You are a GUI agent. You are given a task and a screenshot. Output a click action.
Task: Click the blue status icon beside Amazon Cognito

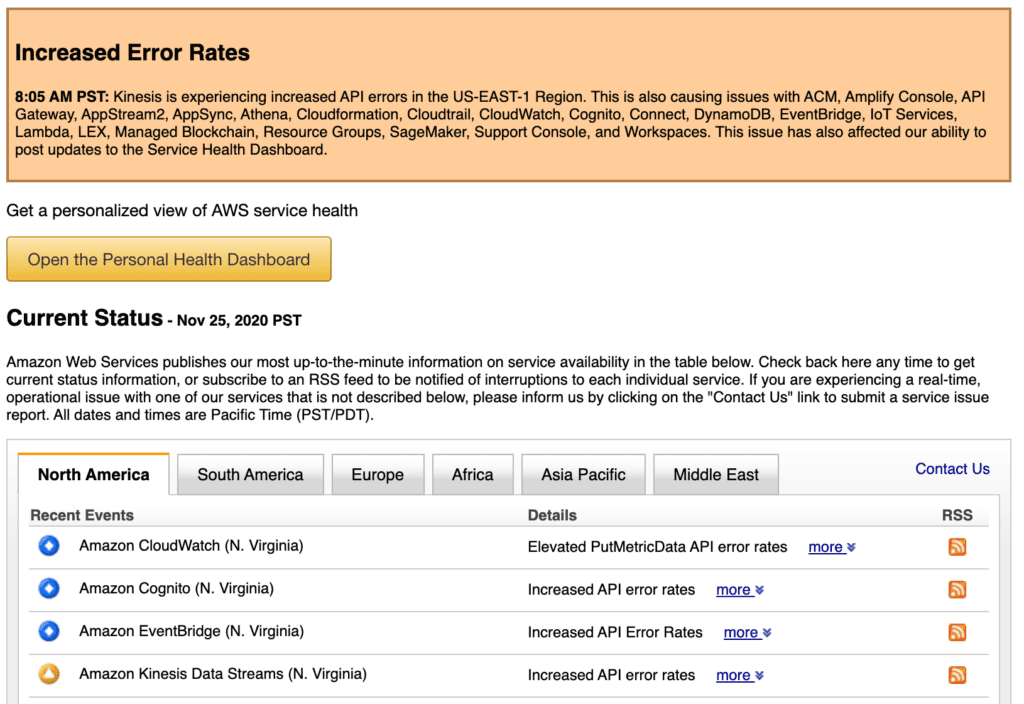tap(49, 589)
